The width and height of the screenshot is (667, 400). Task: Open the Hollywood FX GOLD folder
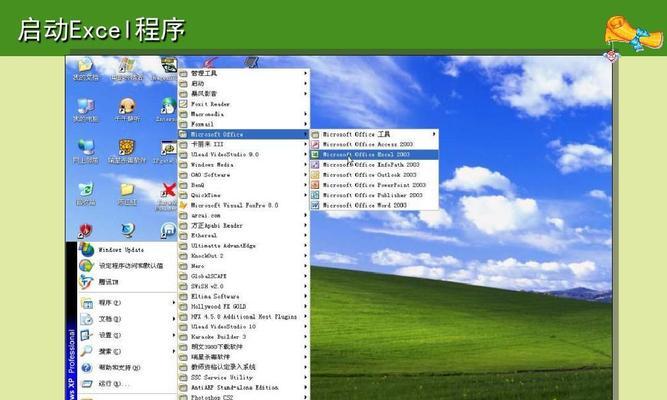[x=244, y=306]
